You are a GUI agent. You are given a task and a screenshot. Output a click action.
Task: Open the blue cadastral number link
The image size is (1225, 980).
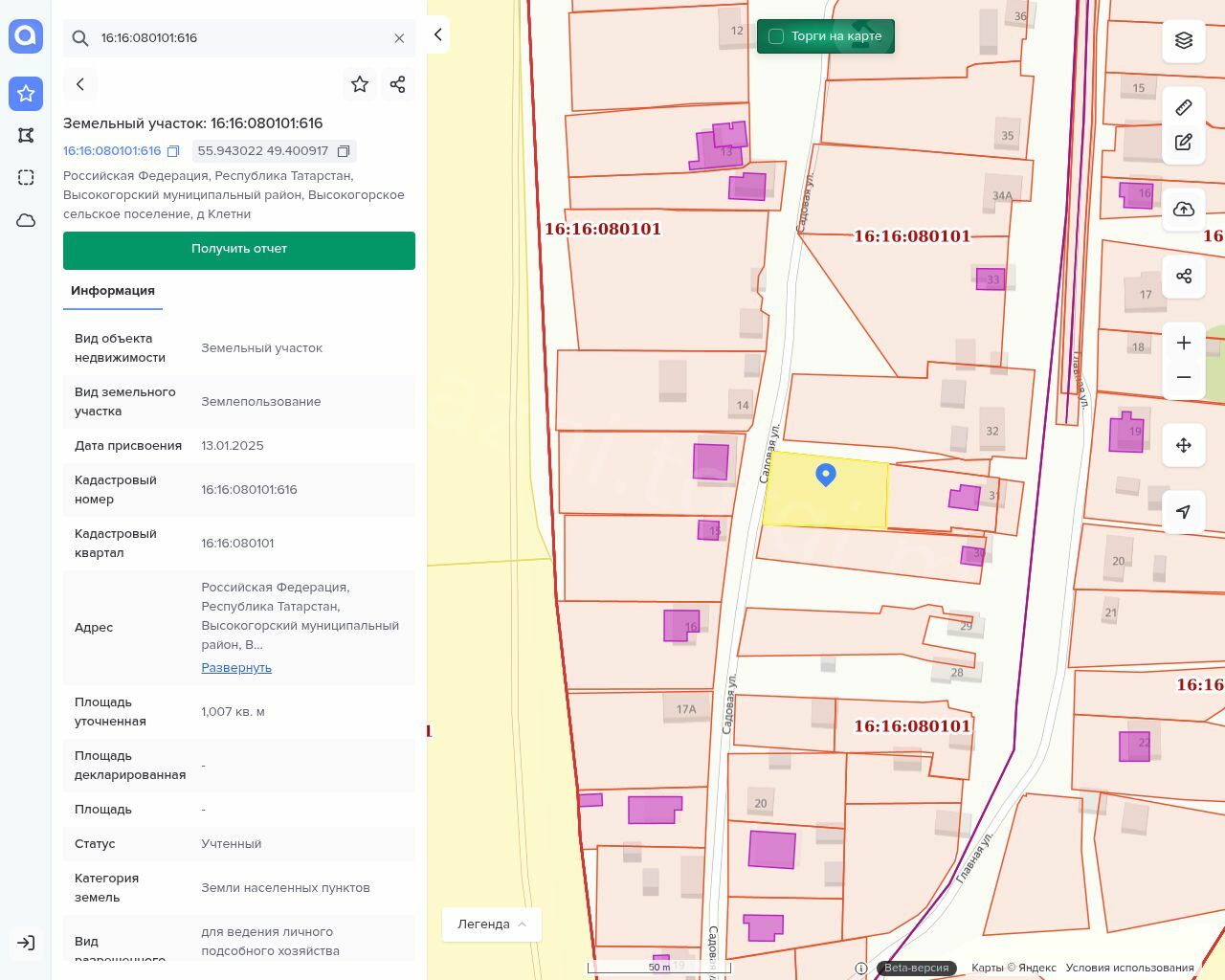click(x=112, y=151)
